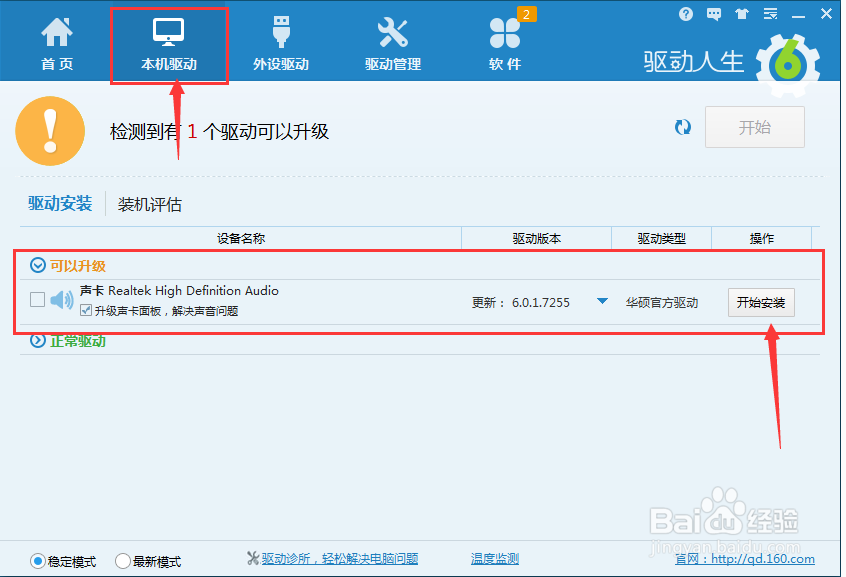The image size is (846, 577).
Task: Click the speaker icon beside Realtek audio
Action: (62, 297)
